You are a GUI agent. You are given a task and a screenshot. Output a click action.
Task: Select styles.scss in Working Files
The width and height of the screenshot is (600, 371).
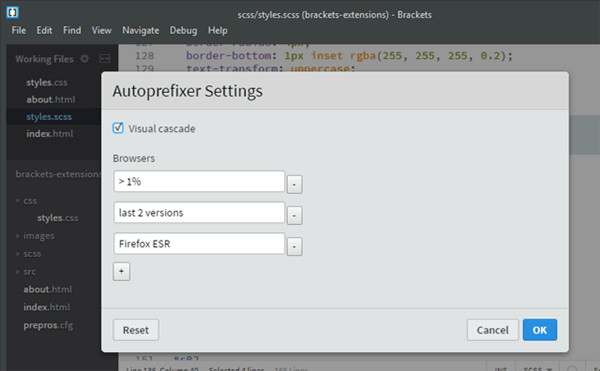[x=49, y=117]
